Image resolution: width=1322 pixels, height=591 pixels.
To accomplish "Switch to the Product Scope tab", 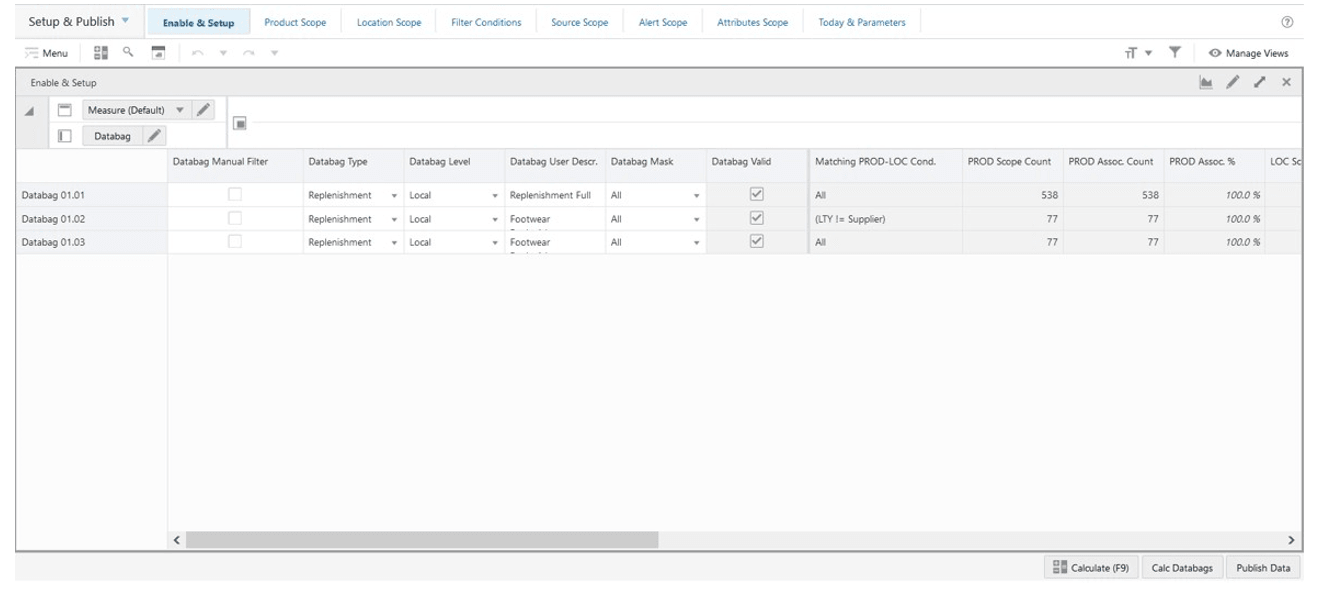I will [294, 20].
